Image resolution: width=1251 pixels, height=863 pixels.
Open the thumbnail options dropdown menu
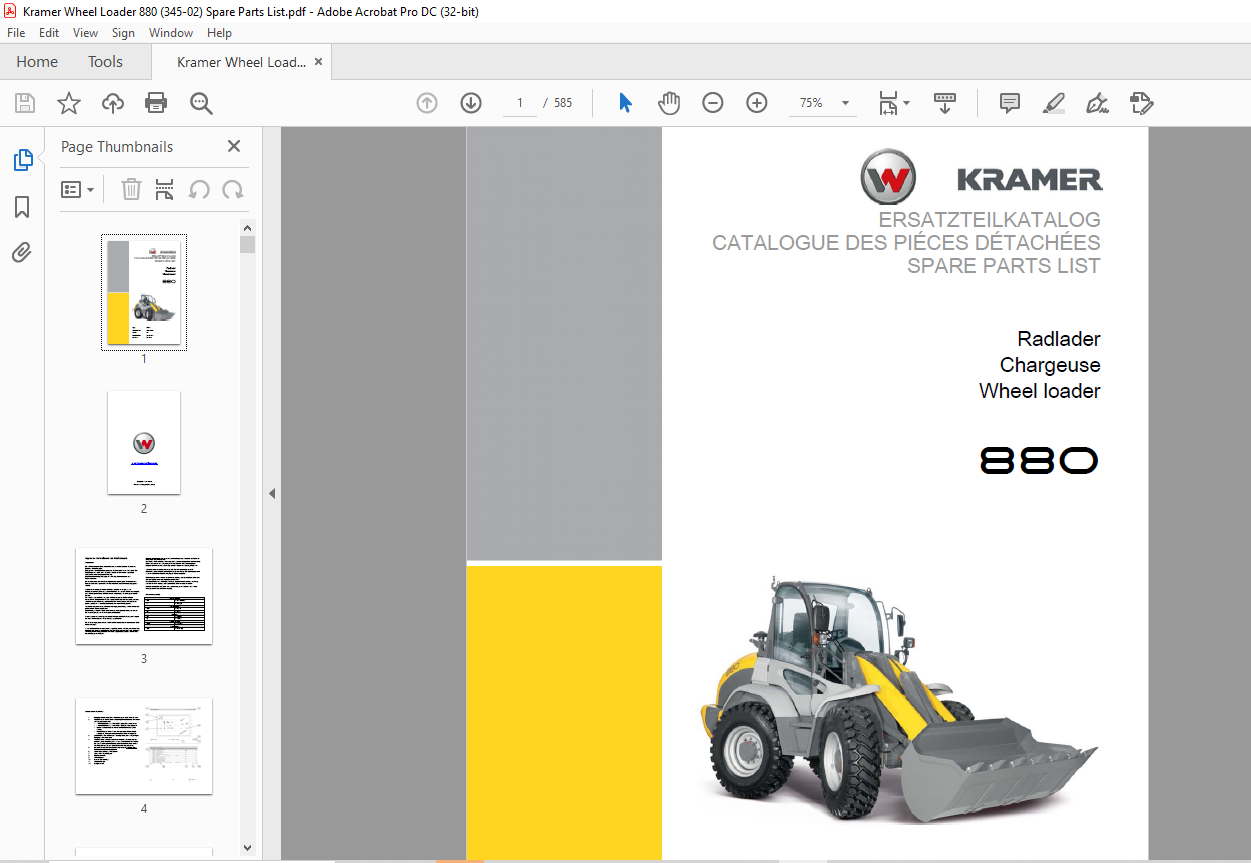pyautogui.click(x=77, y=189)
